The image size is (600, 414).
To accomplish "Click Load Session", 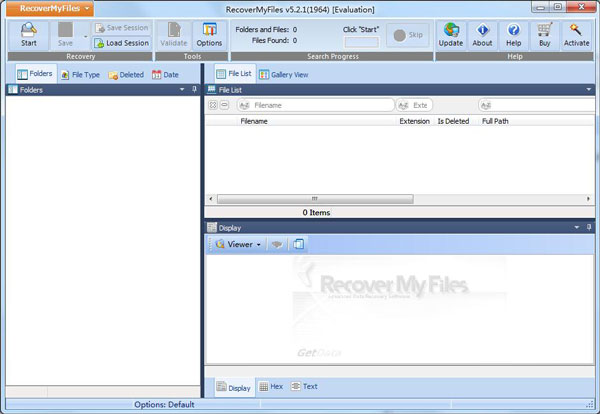I will (x=122, y=43).
